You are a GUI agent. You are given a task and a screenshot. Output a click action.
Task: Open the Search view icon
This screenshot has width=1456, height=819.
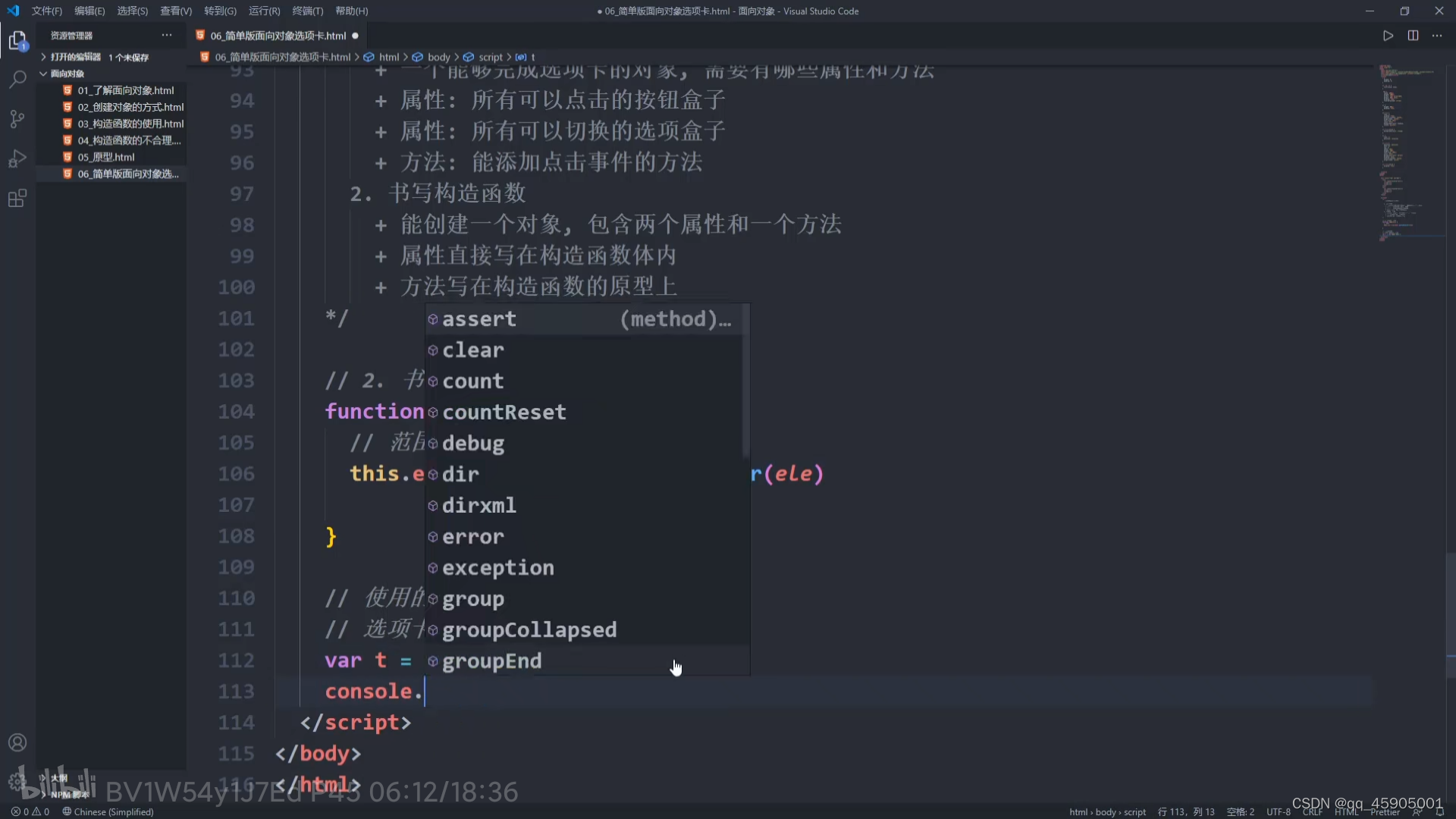tap(17, 79)
